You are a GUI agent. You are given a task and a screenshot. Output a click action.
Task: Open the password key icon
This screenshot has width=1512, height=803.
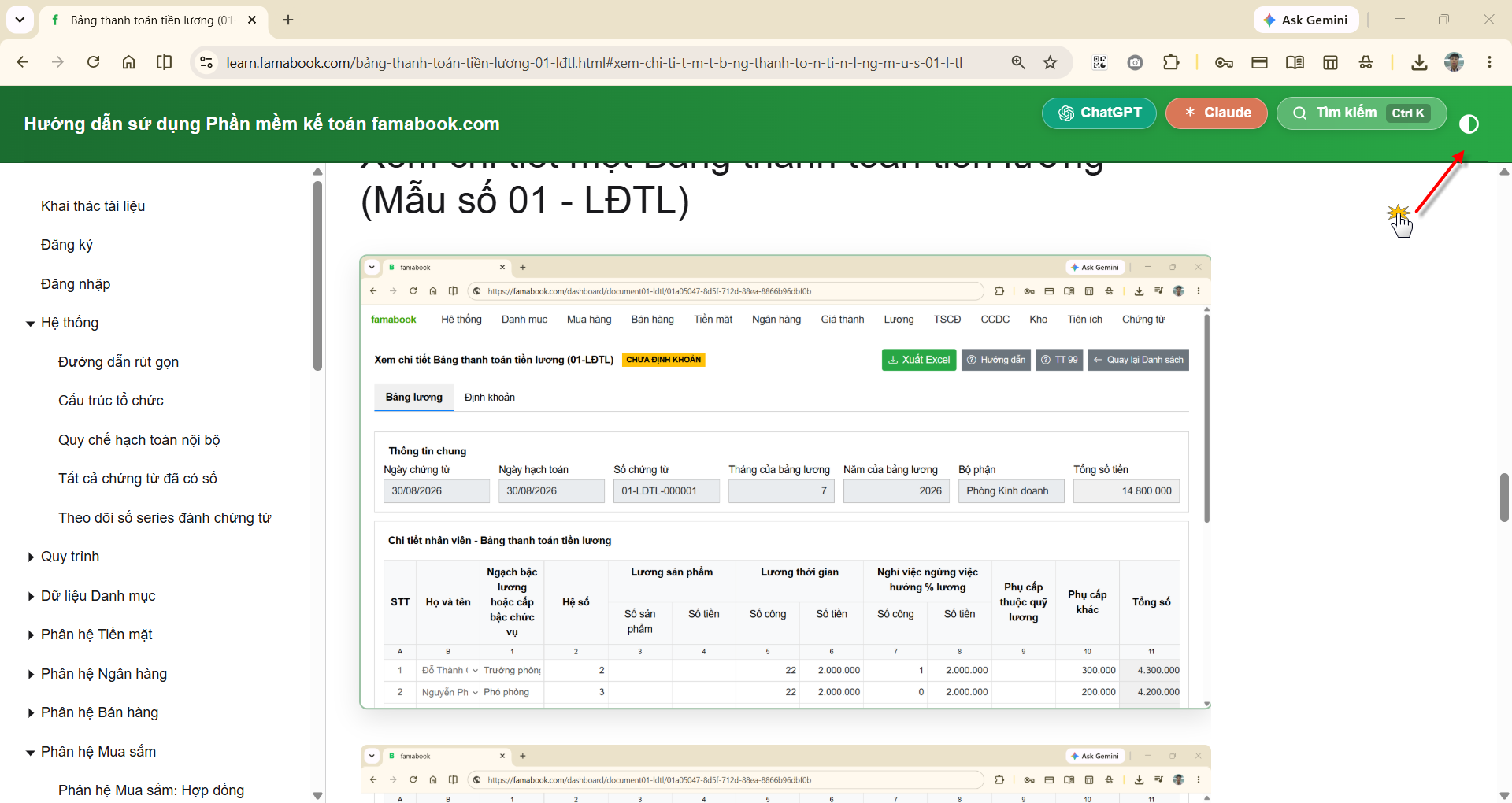tap(1224, 62)
